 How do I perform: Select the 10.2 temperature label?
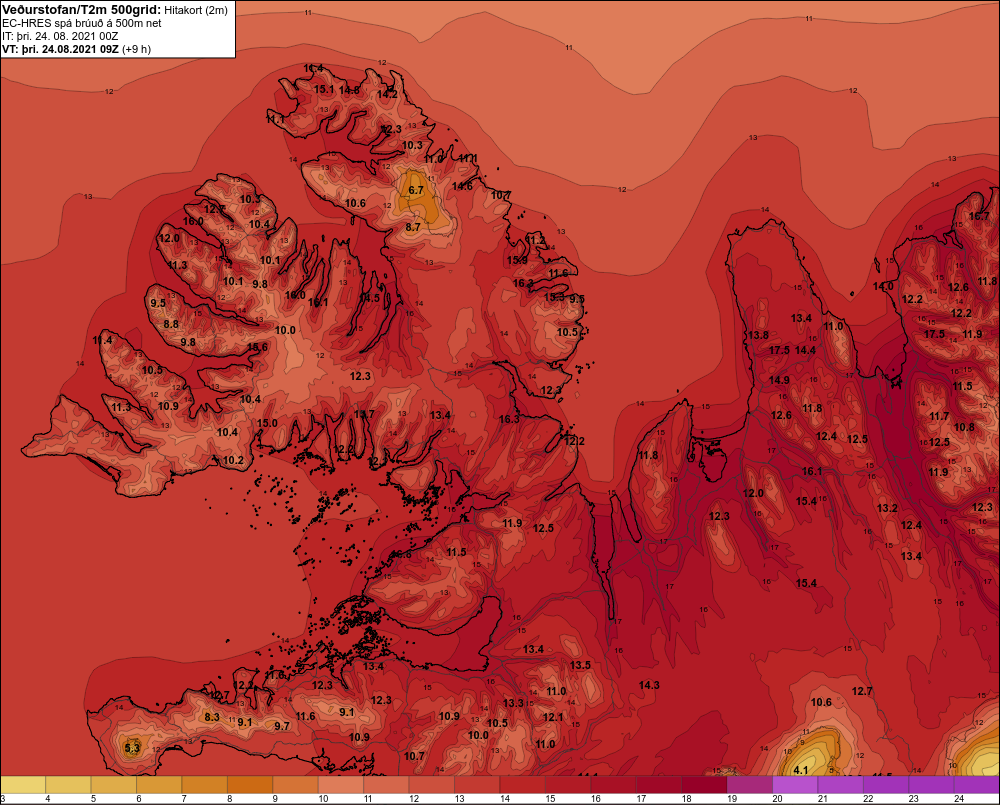coord(233,461)
